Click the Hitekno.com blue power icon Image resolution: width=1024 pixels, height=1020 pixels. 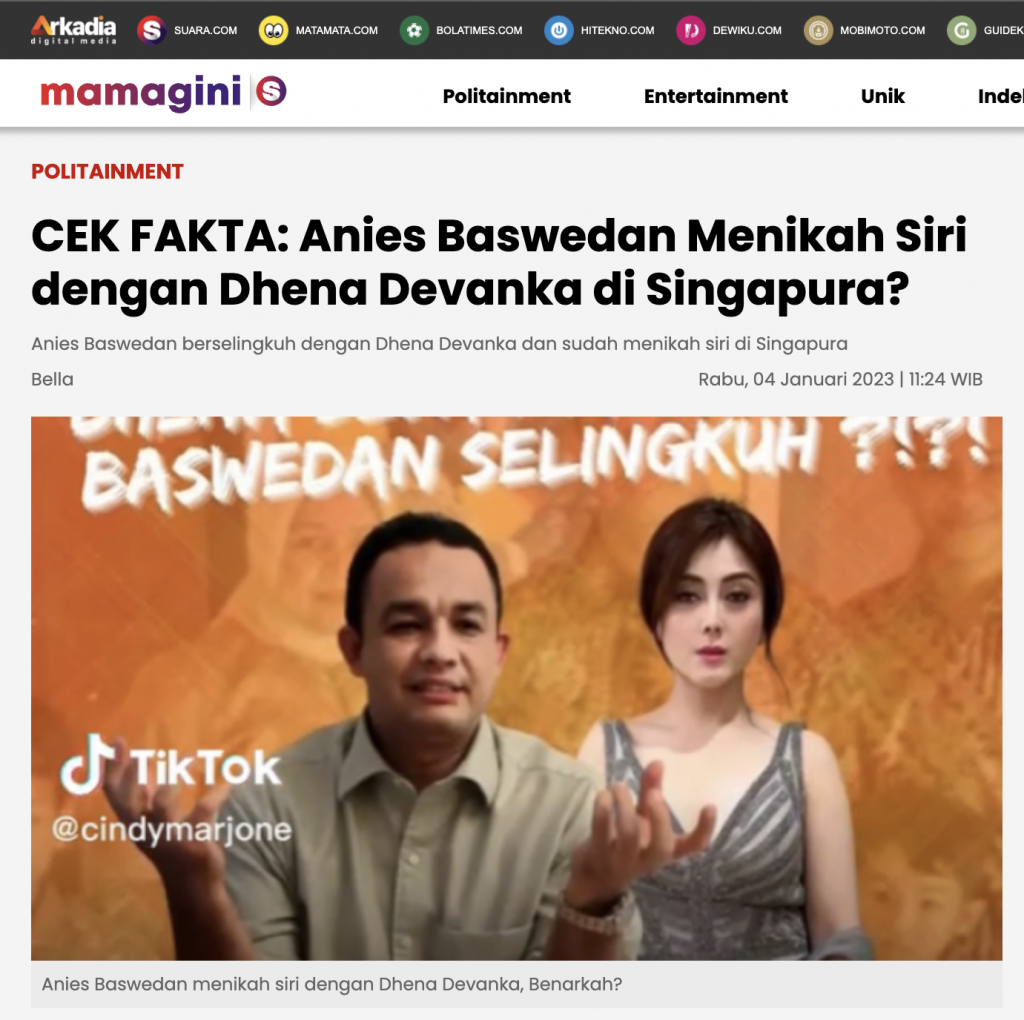[x=559, y=30]
